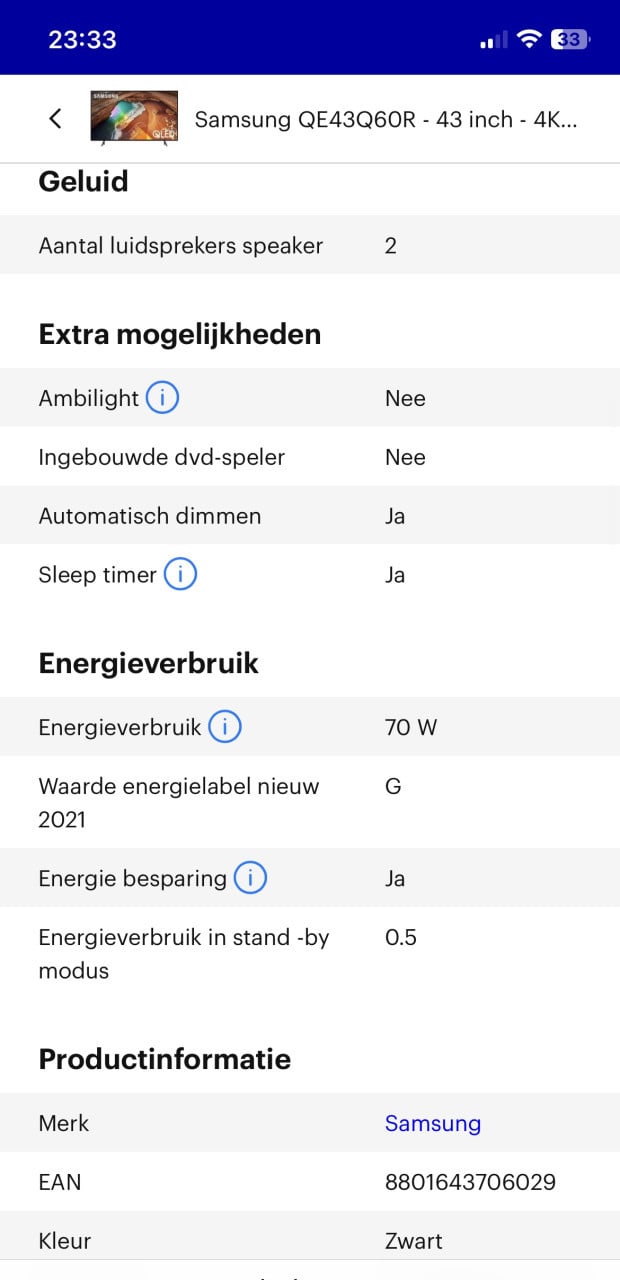Tap the product title Samsung QE43Q60R

pos(386,120)
